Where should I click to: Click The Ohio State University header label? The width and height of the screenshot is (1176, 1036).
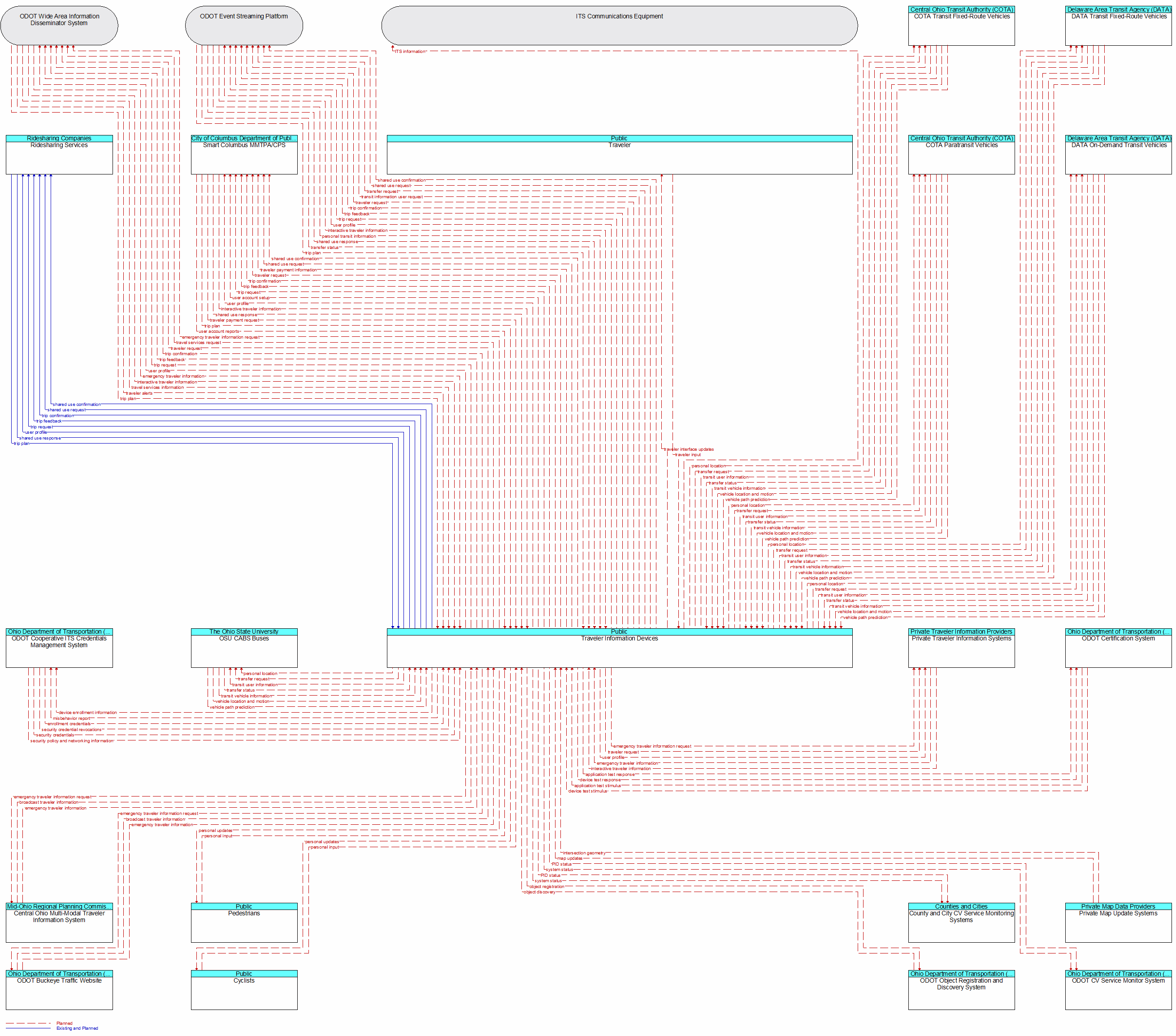(x=244, y=631)
